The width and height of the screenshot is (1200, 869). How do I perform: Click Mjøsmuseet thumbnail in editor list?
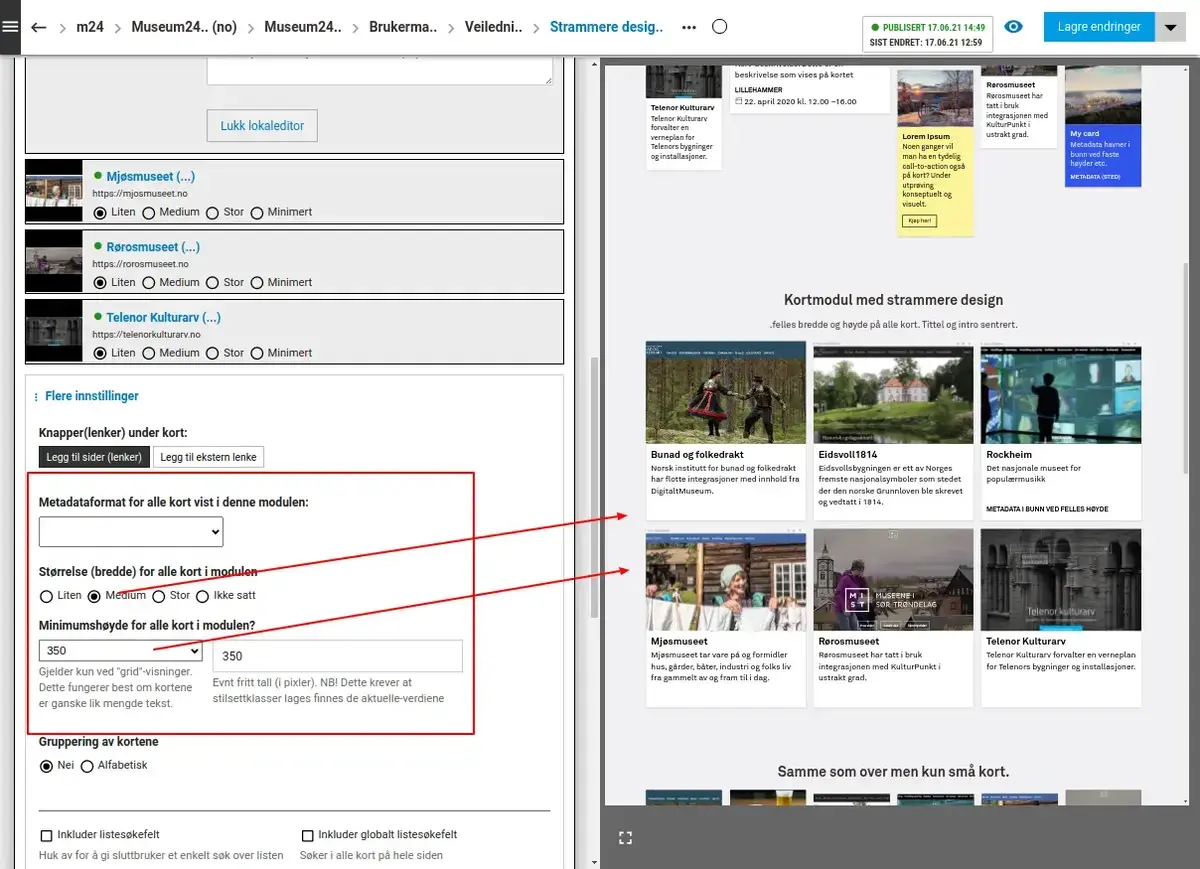pos(54,192)
